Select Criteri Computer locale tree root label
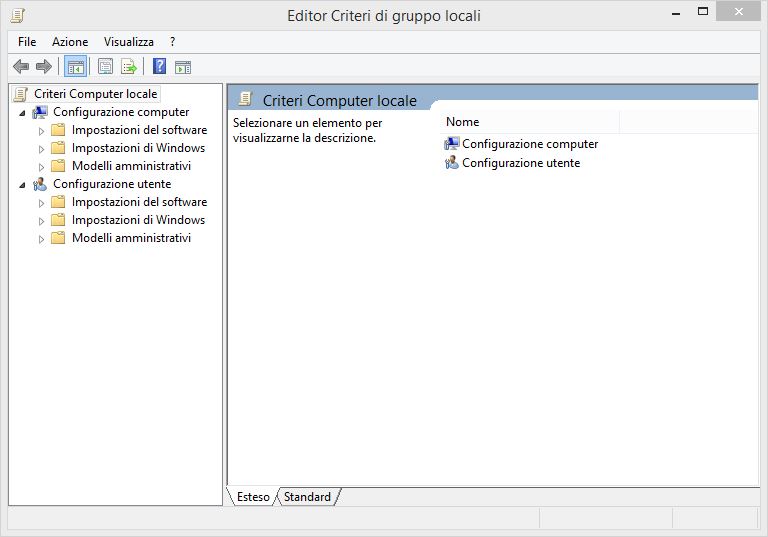Image resolution: width=768 pixels, height=537 pixels. (96, 94)
